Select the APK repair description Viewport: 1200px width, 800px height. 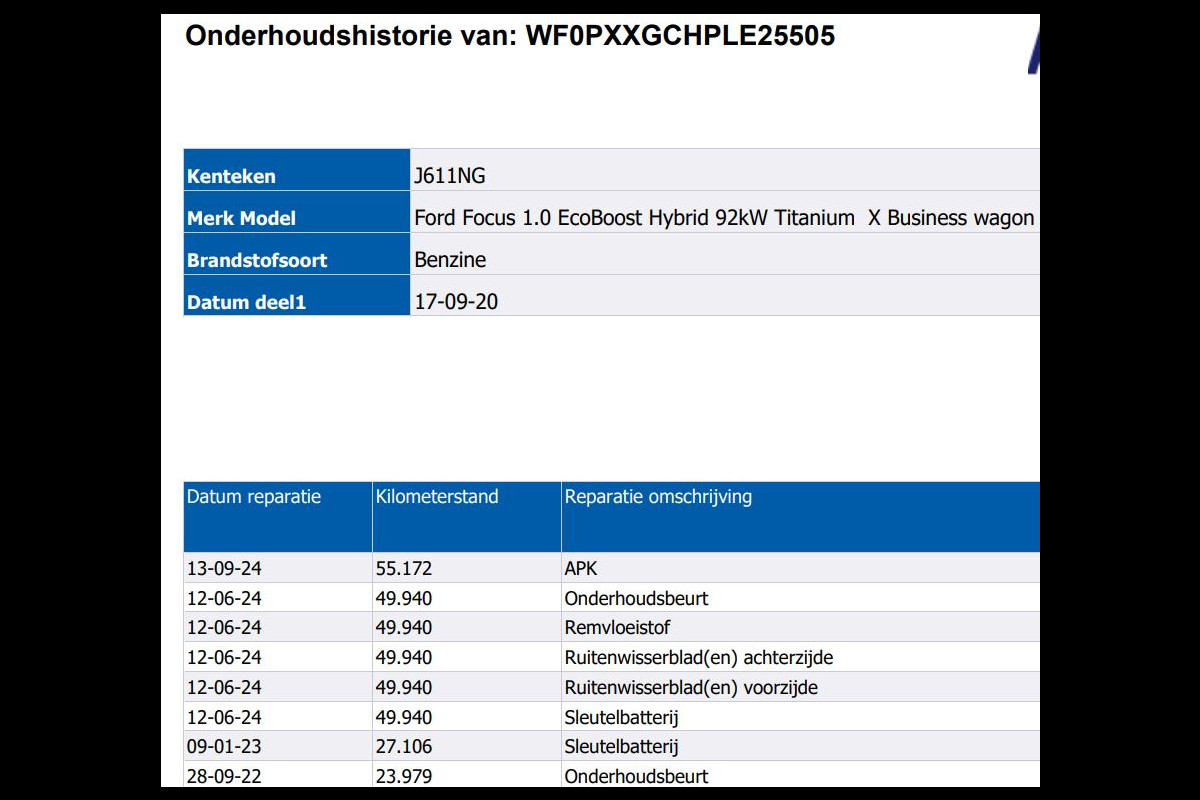tap(581, 569)
